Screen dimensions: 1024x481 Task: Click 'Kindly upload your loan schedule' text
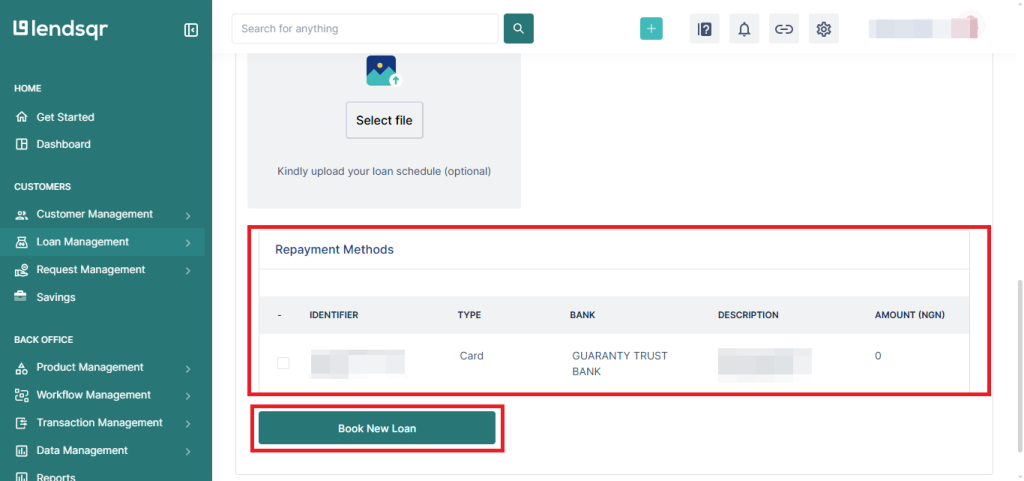coord(384,172)
